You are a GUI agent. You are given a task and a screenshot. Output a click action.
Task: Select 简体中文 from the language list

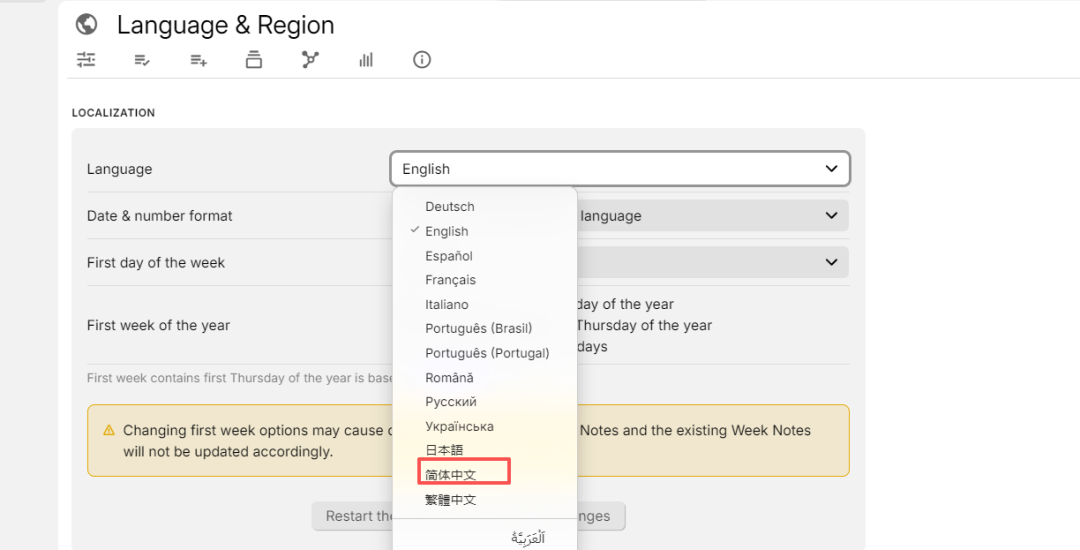point(451,475)
